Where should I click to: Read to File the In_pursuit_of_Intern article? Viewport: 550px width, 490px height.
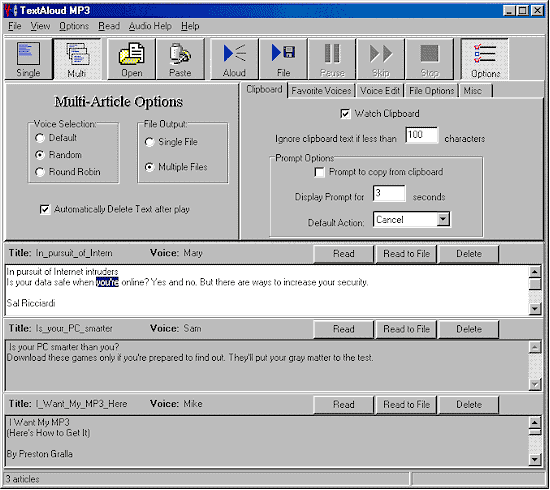[x=406, y=254]
